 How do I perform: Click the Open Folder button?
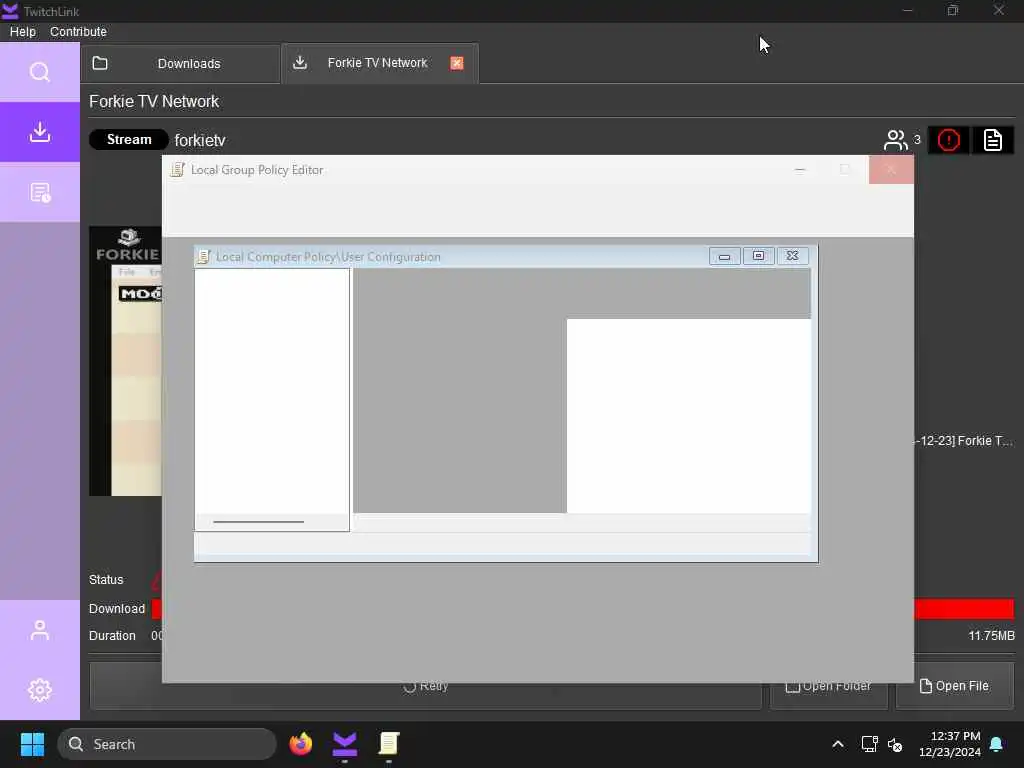(x=829, y=686)
